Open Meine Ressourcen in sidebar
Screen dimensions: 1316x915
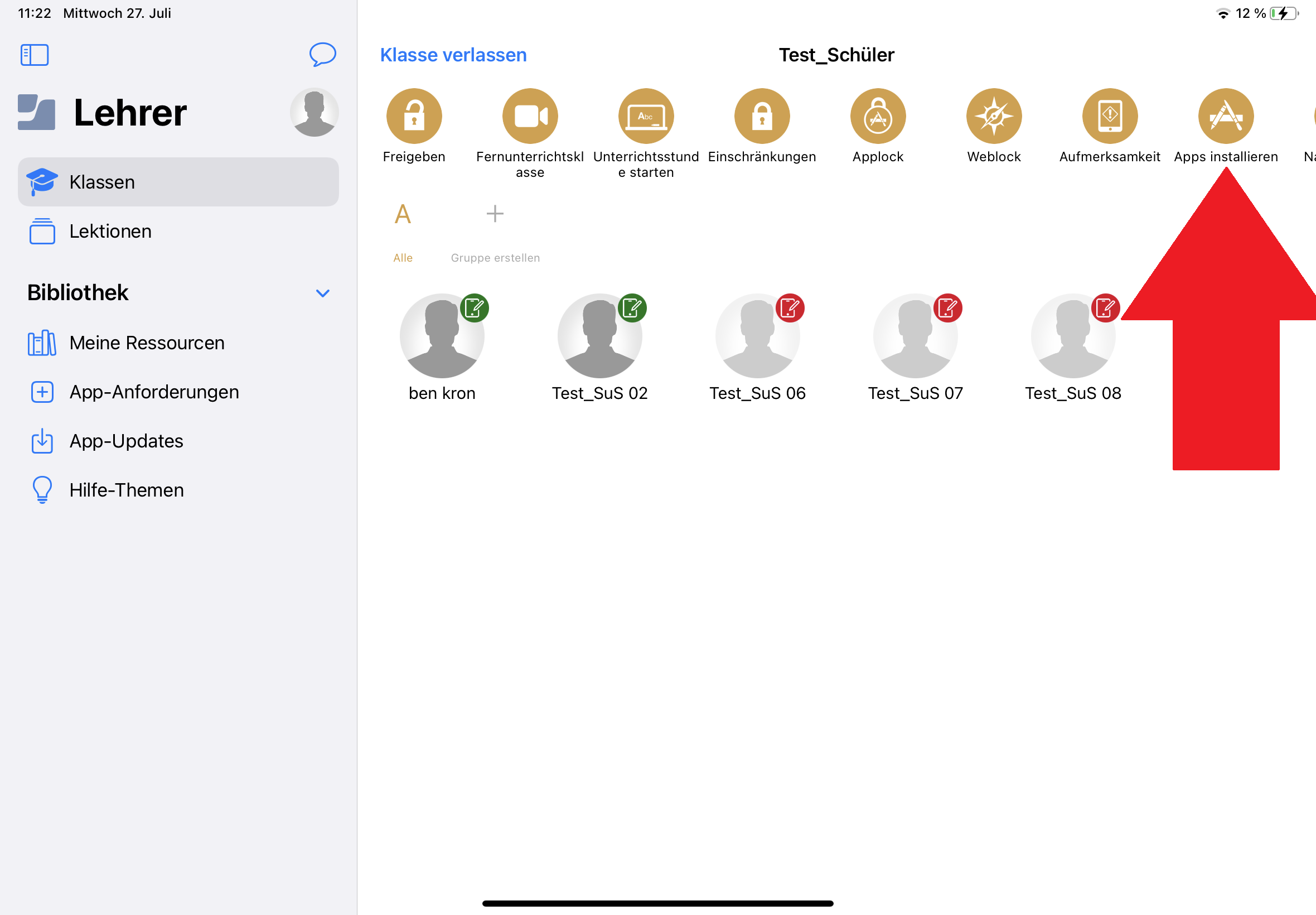coord(178,343)
